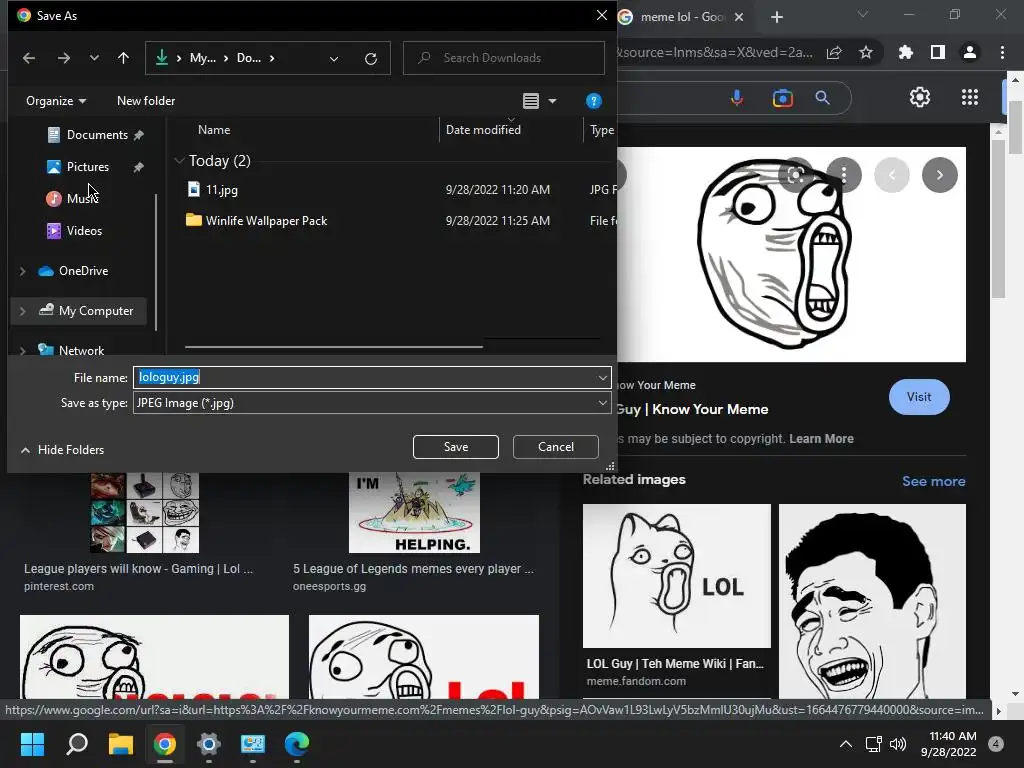Click the See more link
Image resolution: width=1024 pixels, height=768 pixels.
pos(933,481)
